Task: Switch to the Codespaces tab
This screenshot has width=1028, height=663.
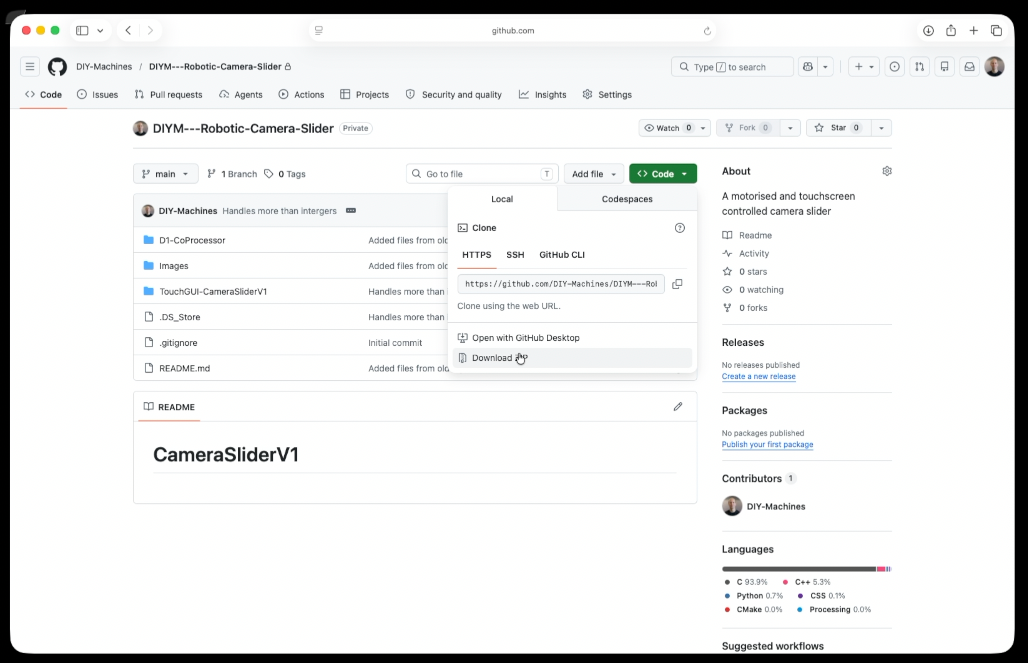Action: click(627, 199)
